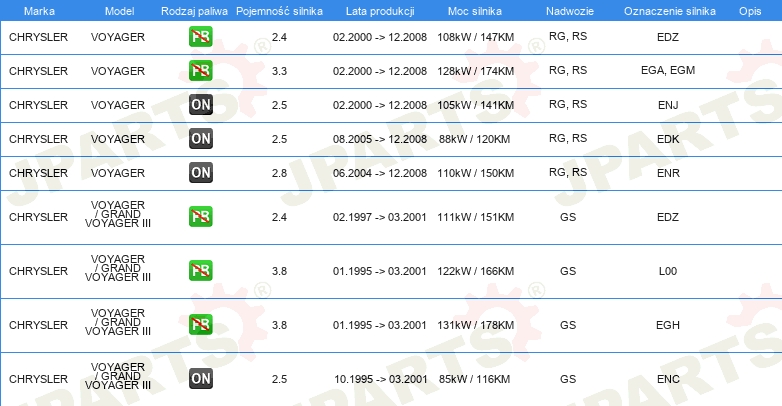Click the production years 06.2004 -> 12.2008
782x406 pixels.
(380, 173)
